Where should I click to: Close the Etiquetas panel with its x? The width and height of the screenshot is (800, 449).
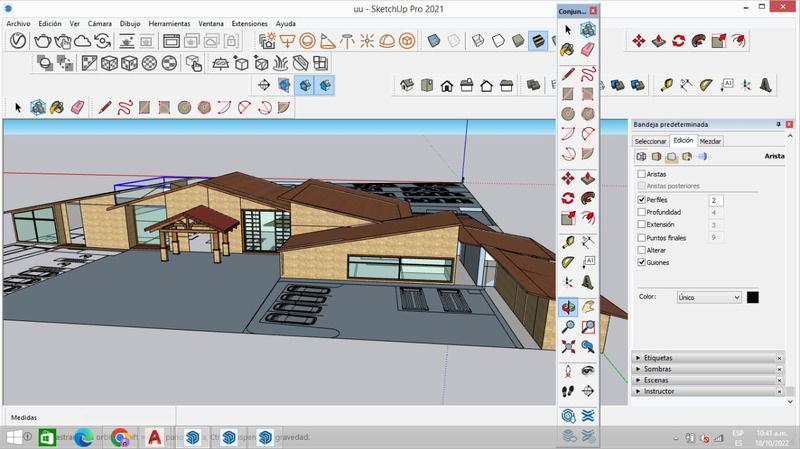pos(779,358)
